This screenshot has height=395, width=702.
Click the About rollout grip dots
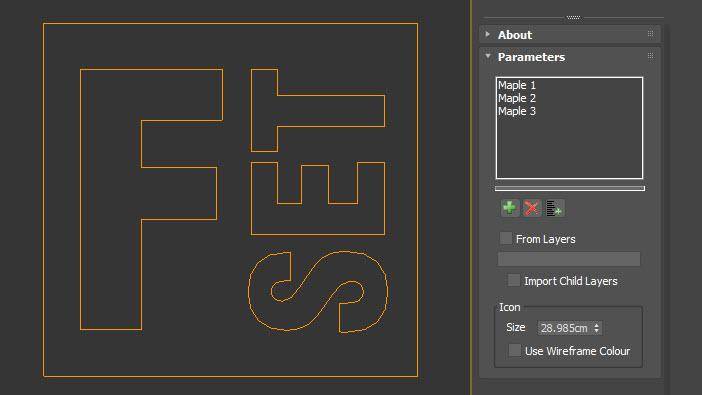[x=651, y=34]
